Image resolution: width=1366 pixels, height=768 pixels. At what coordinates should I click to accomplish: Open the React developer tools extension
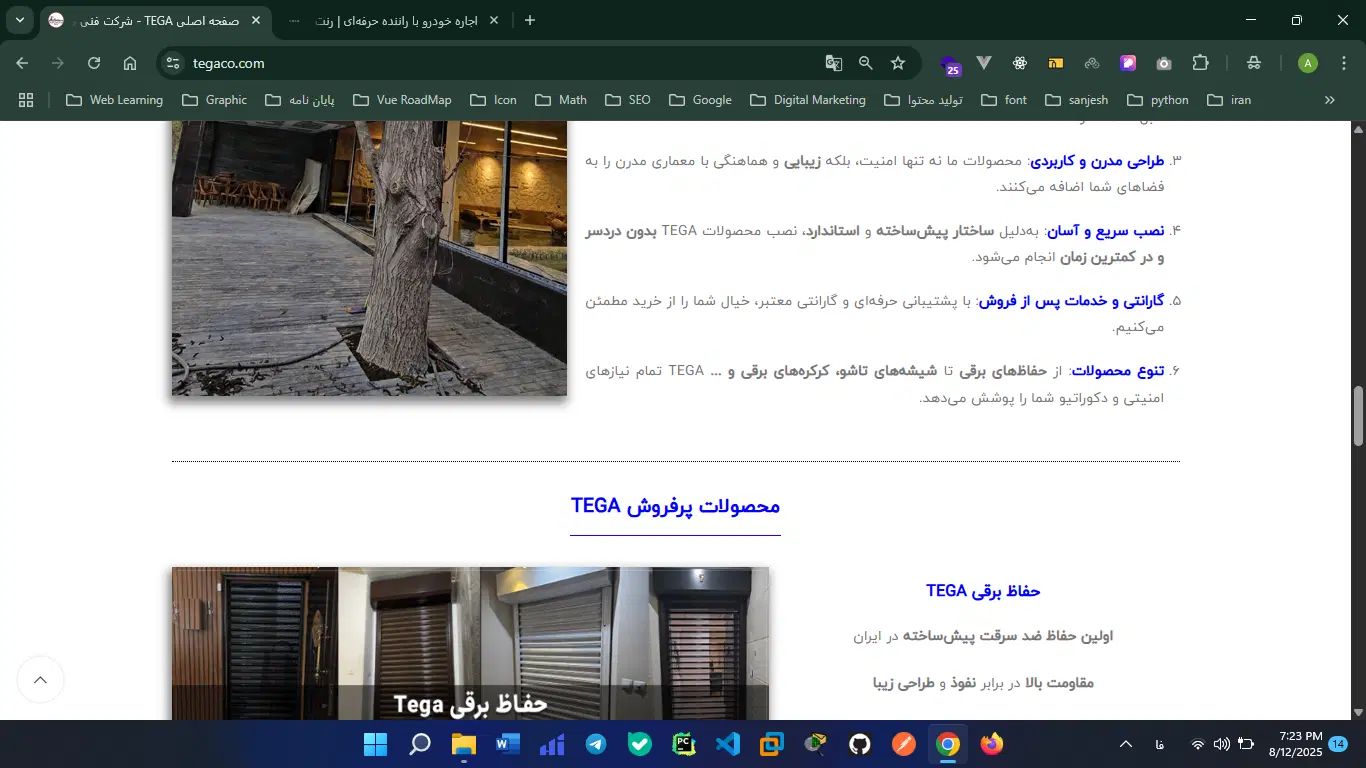[x=1020, y=63]
